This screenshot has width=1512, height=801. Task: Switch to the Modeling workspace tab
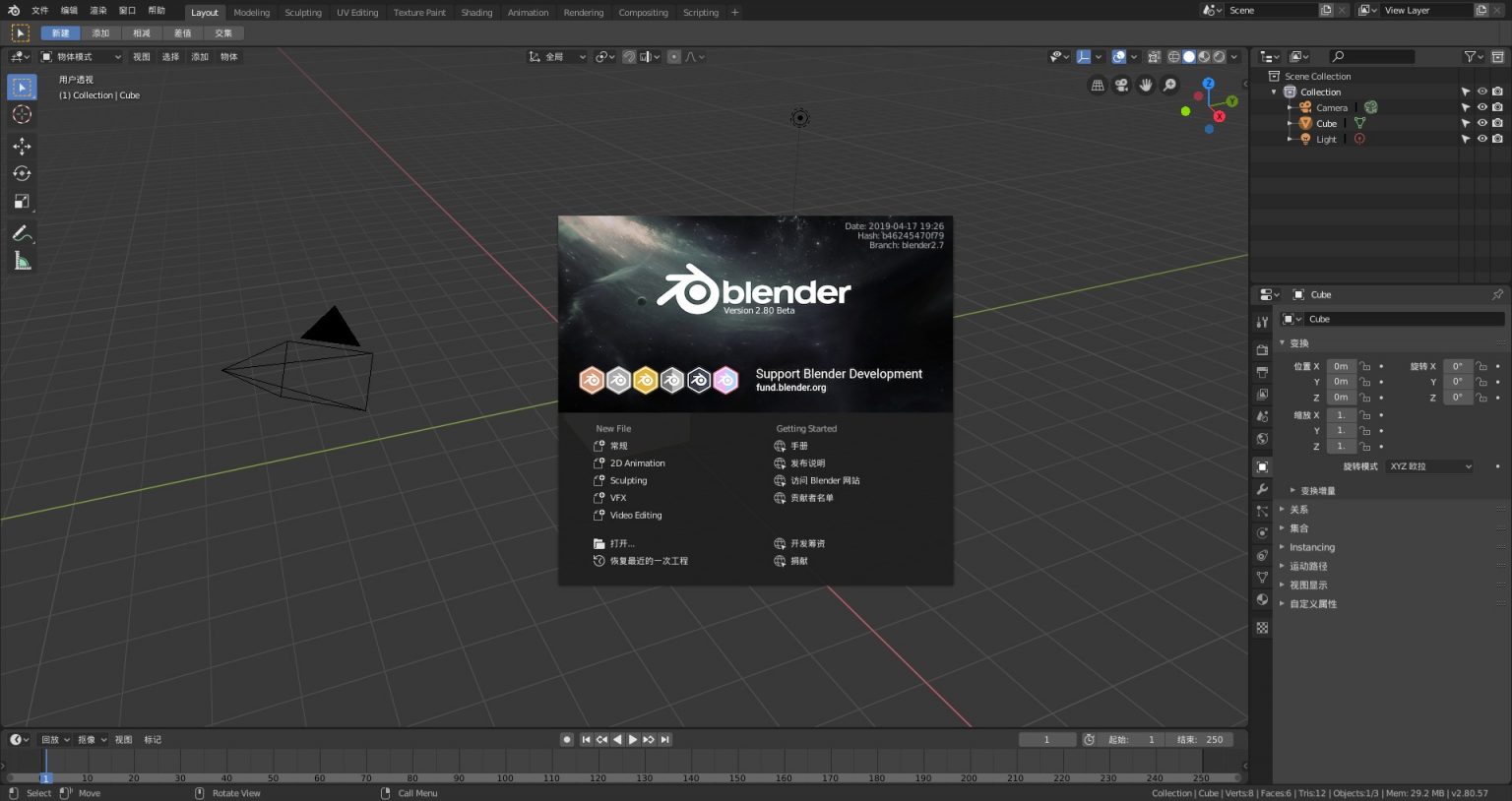(x=251, y=13)
